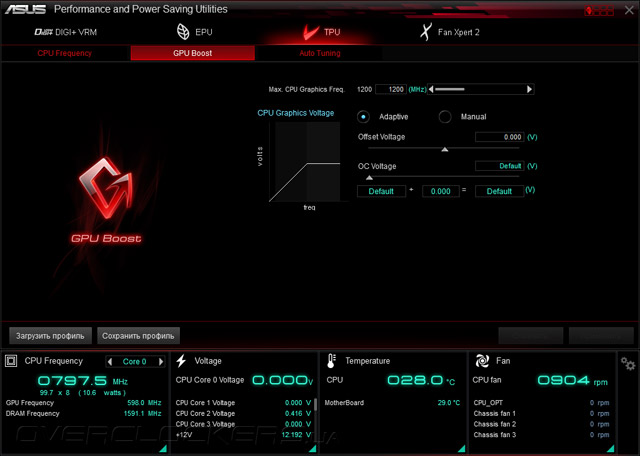Decrease graphics frequency with left slider arrow

click(x=431, y=89)
